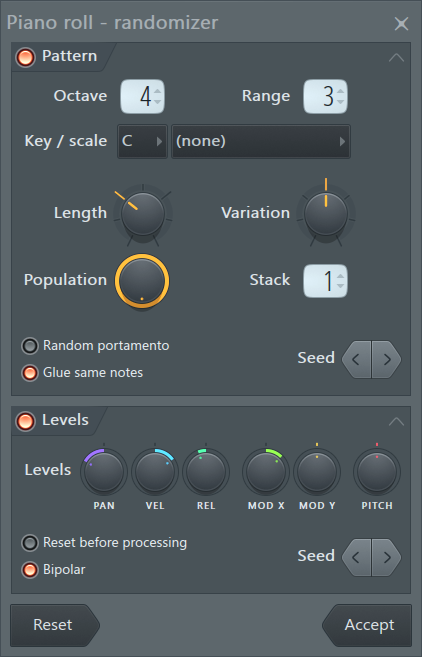Click the Octave number field

(142, 96)
